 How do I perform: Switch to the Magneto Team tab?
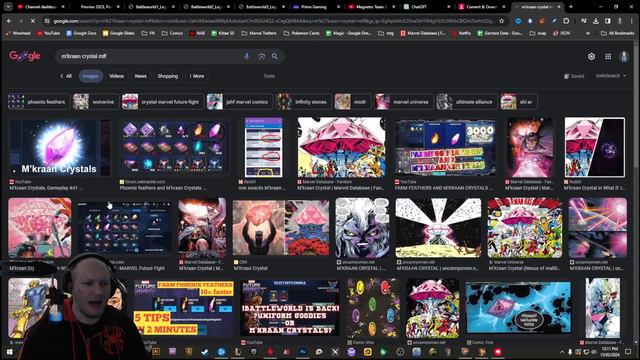pyautogui.click(x=371, y=7)
